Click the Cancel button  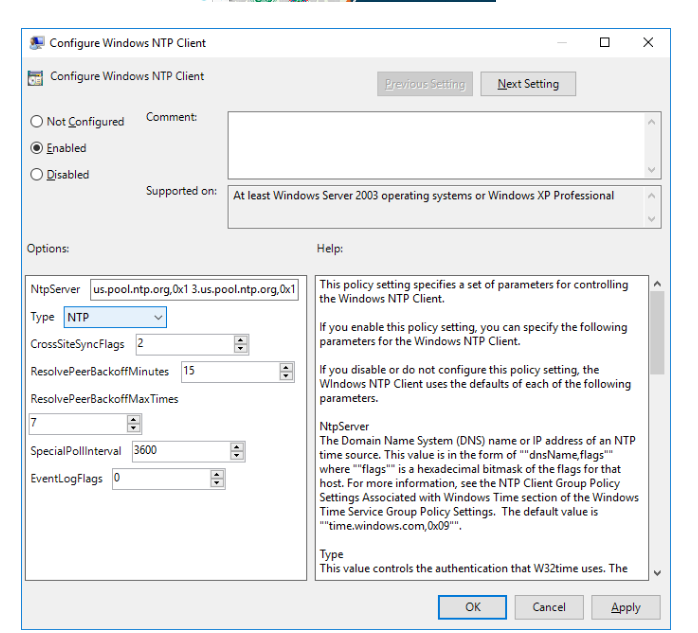pos(549,607)
